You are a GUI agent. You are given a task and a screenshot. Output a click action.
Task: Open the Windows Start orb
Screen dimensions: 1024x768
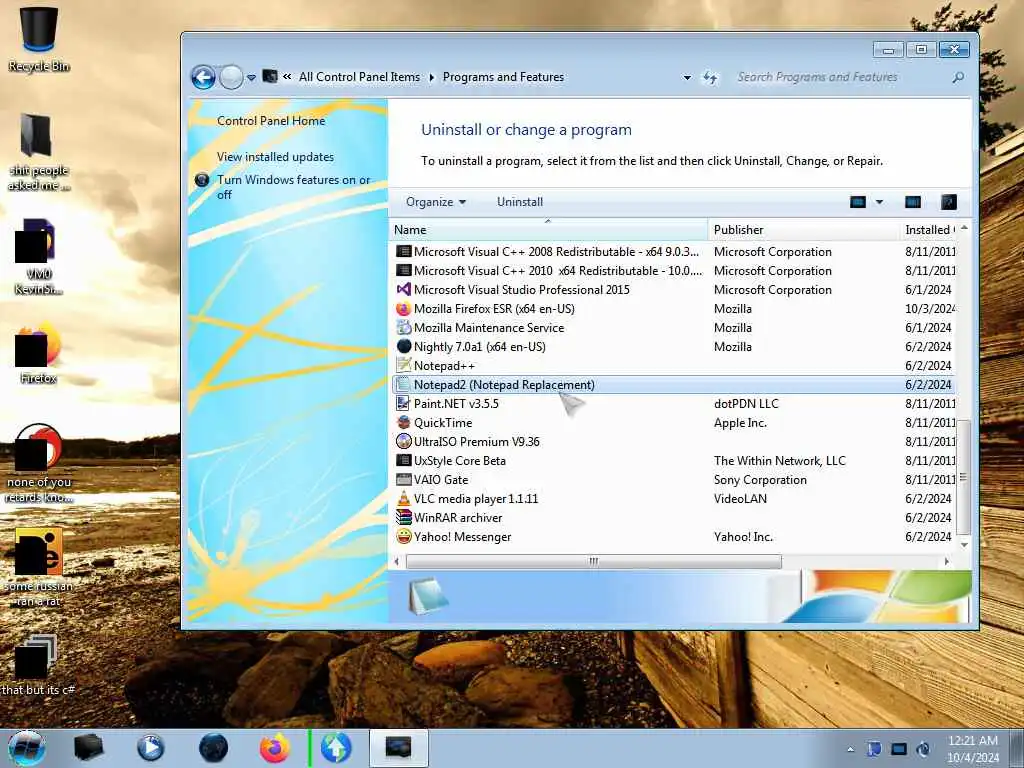click(27, 748)
